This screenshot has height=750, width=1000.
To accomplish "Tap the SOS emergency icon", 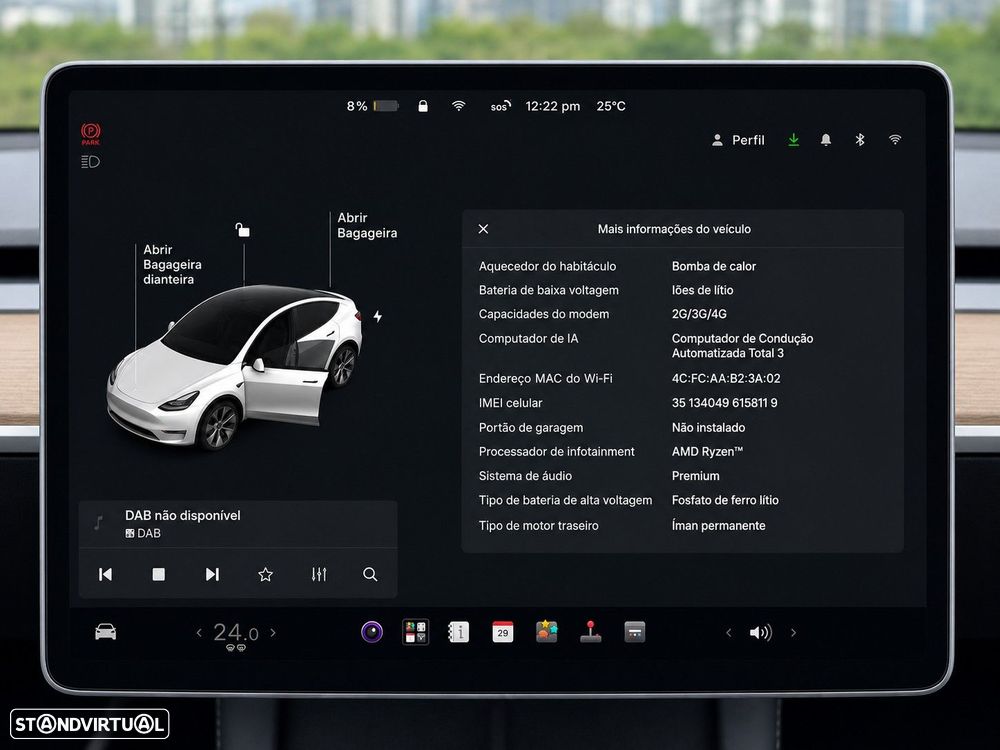I will [x=501, y=106].
